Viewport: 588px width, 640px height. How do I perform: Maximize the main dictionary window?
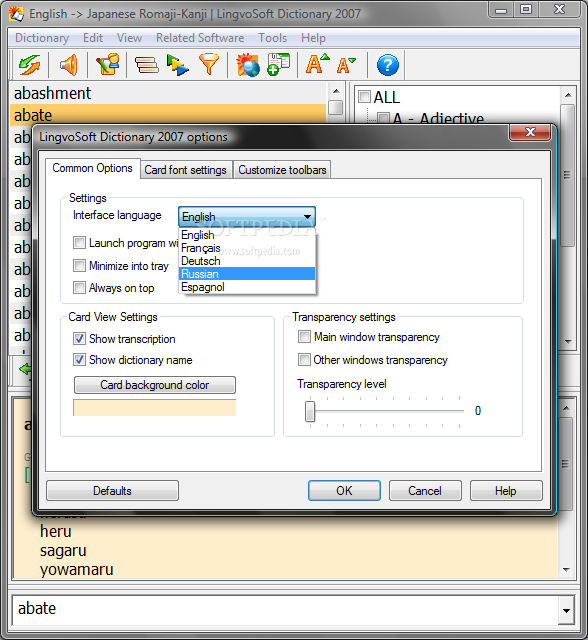click(x=526, y=9)
